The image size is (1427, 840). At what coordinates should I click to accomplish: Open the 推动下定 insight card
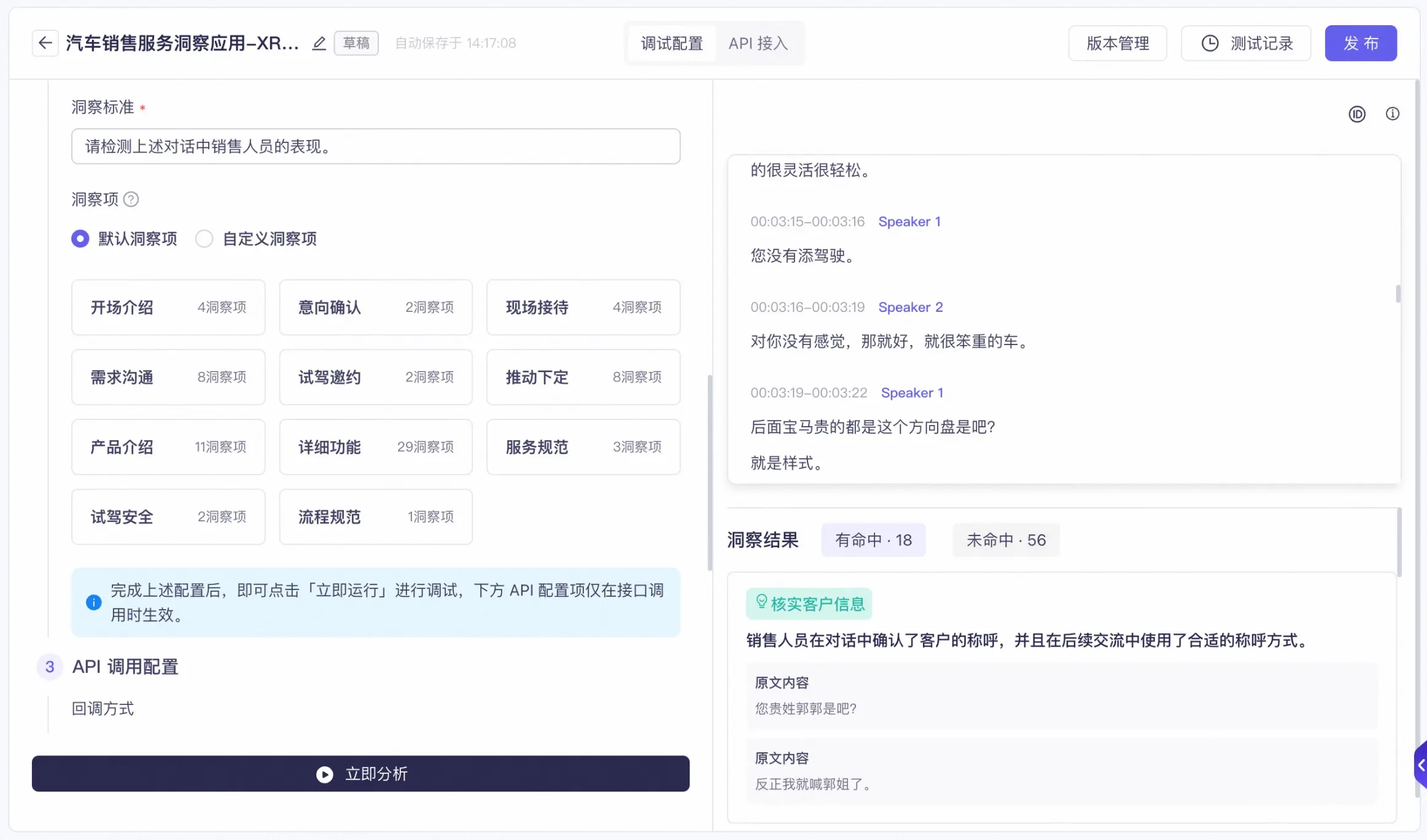[583, 378]
